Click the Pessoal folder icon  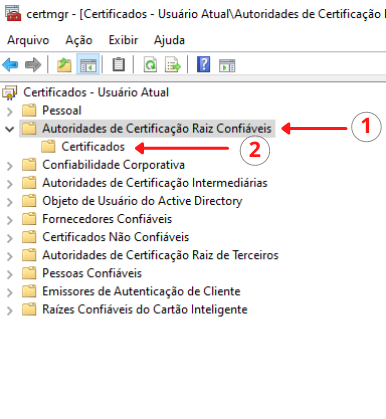coord(29,110)
